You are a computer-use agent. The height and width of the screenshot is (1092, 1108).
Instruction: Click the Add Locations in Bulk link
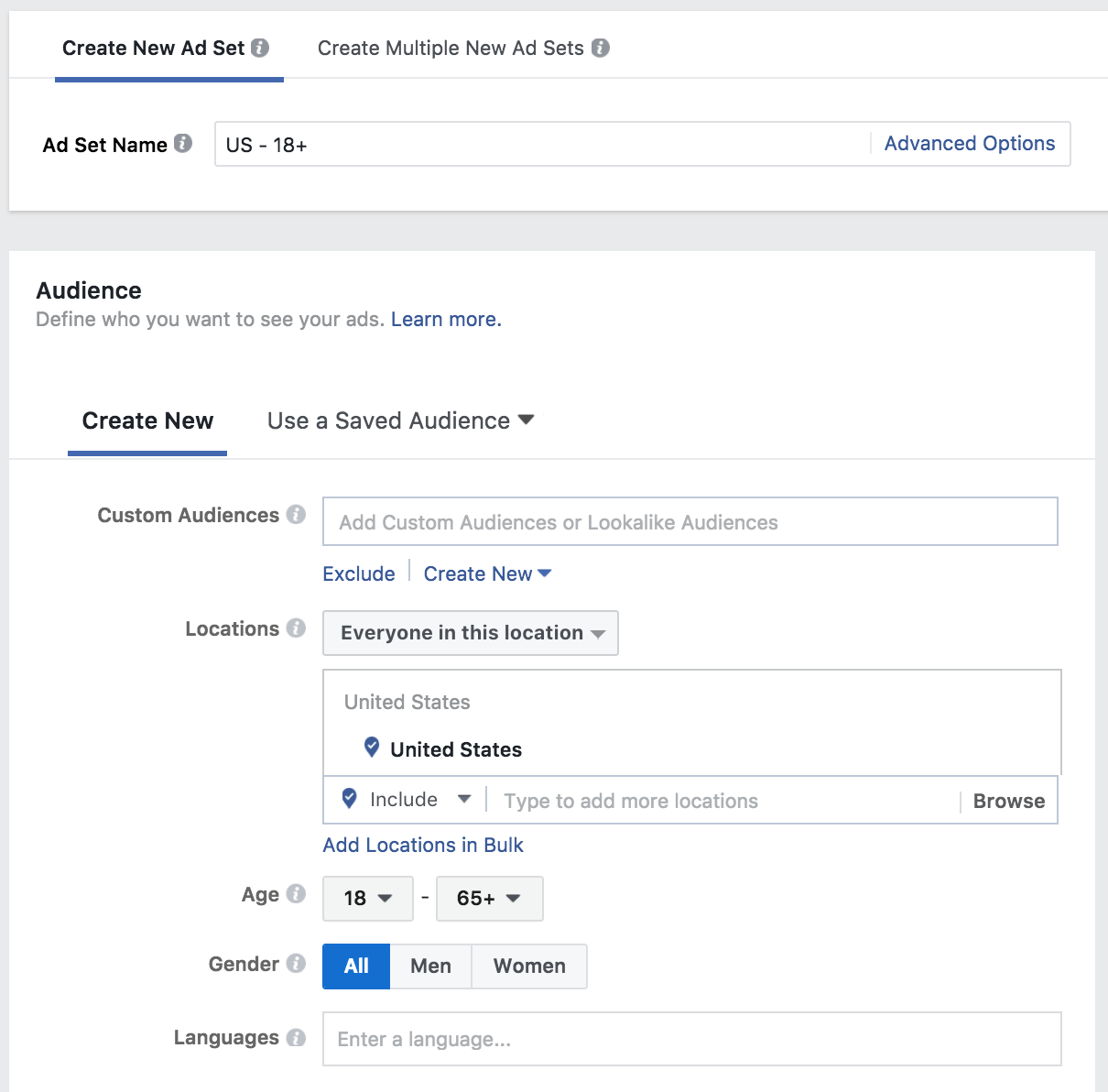pos(423,846)
